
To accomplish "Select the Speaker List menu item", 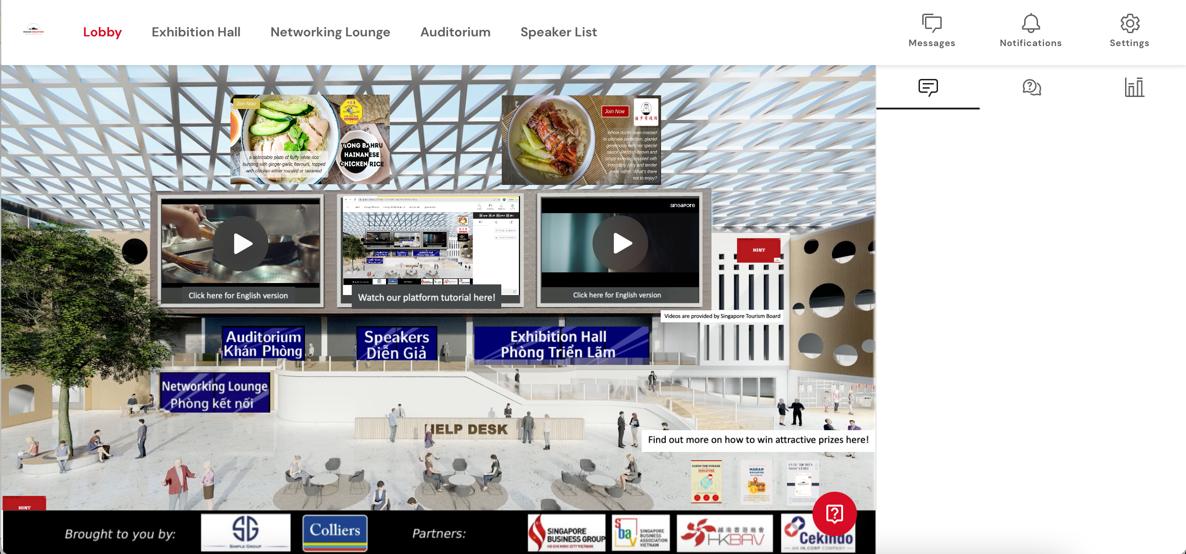I will click(x=558, y=32).
